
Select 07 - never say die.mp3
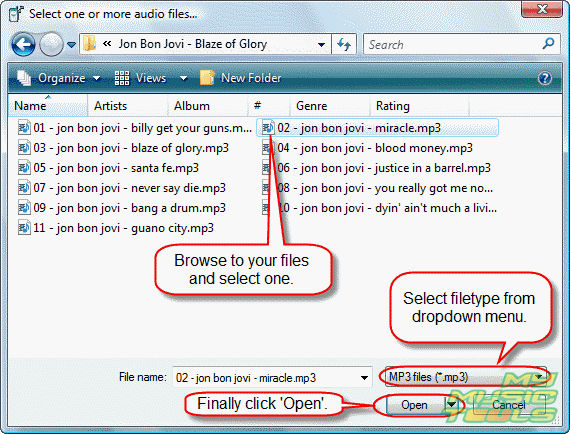122,188
